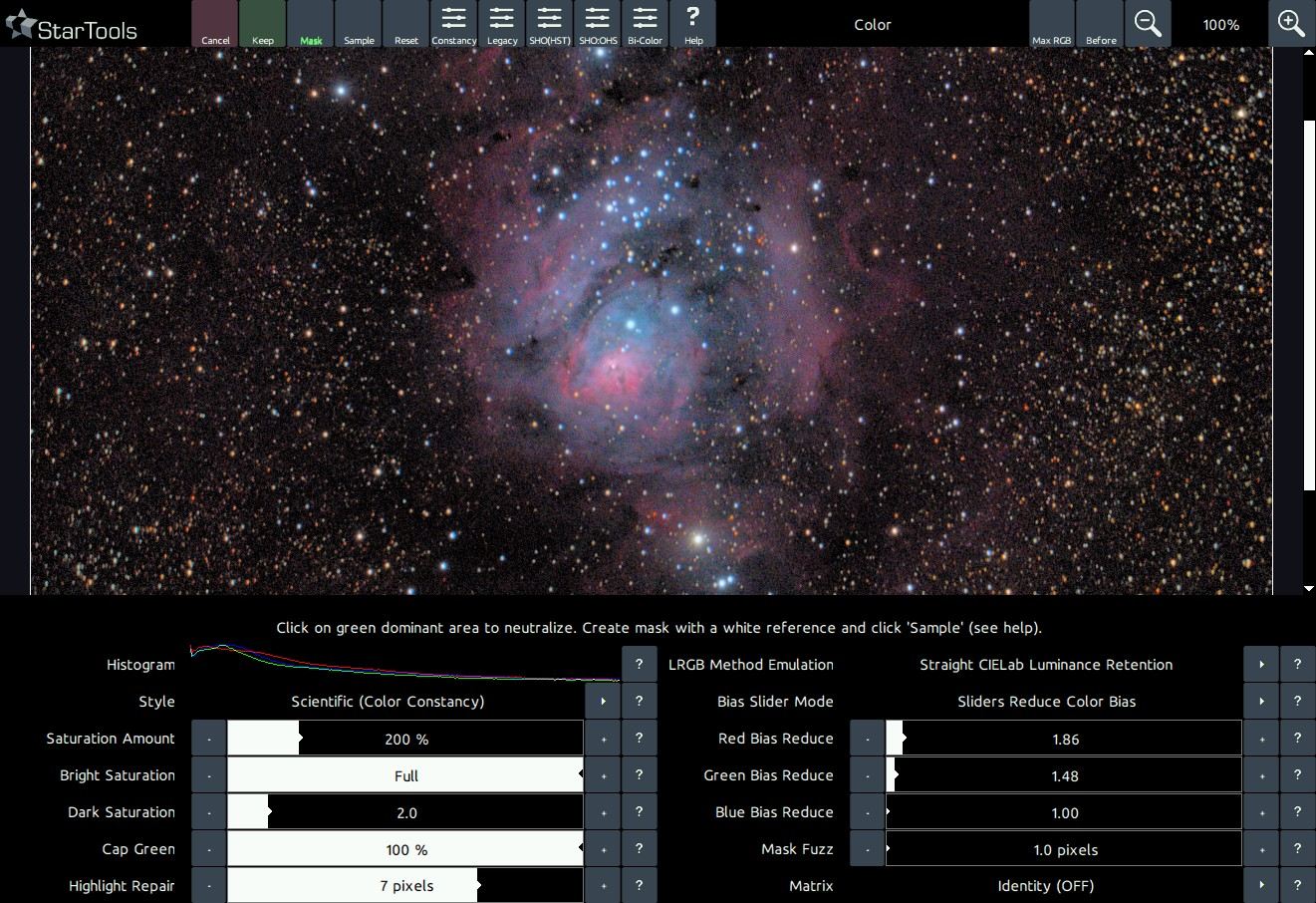Increase Red Bias Reduce with plus
This screenshot has height=903, width=1316.
(x=1261, y=739)
